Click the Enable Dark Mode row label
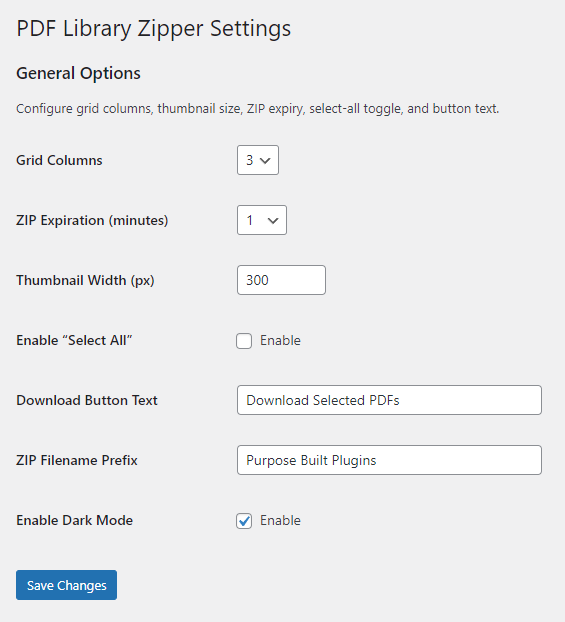 pyautogui.click(x=75, y=520)
